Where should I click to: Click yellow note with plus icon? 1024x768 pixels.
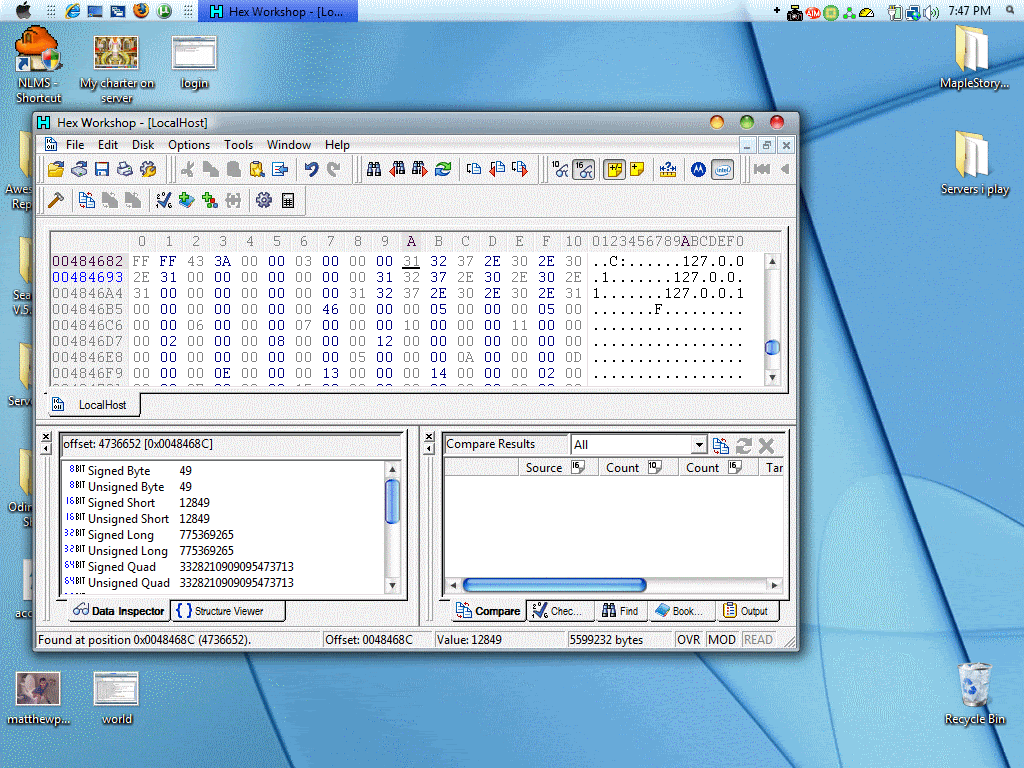coord(637,170)
